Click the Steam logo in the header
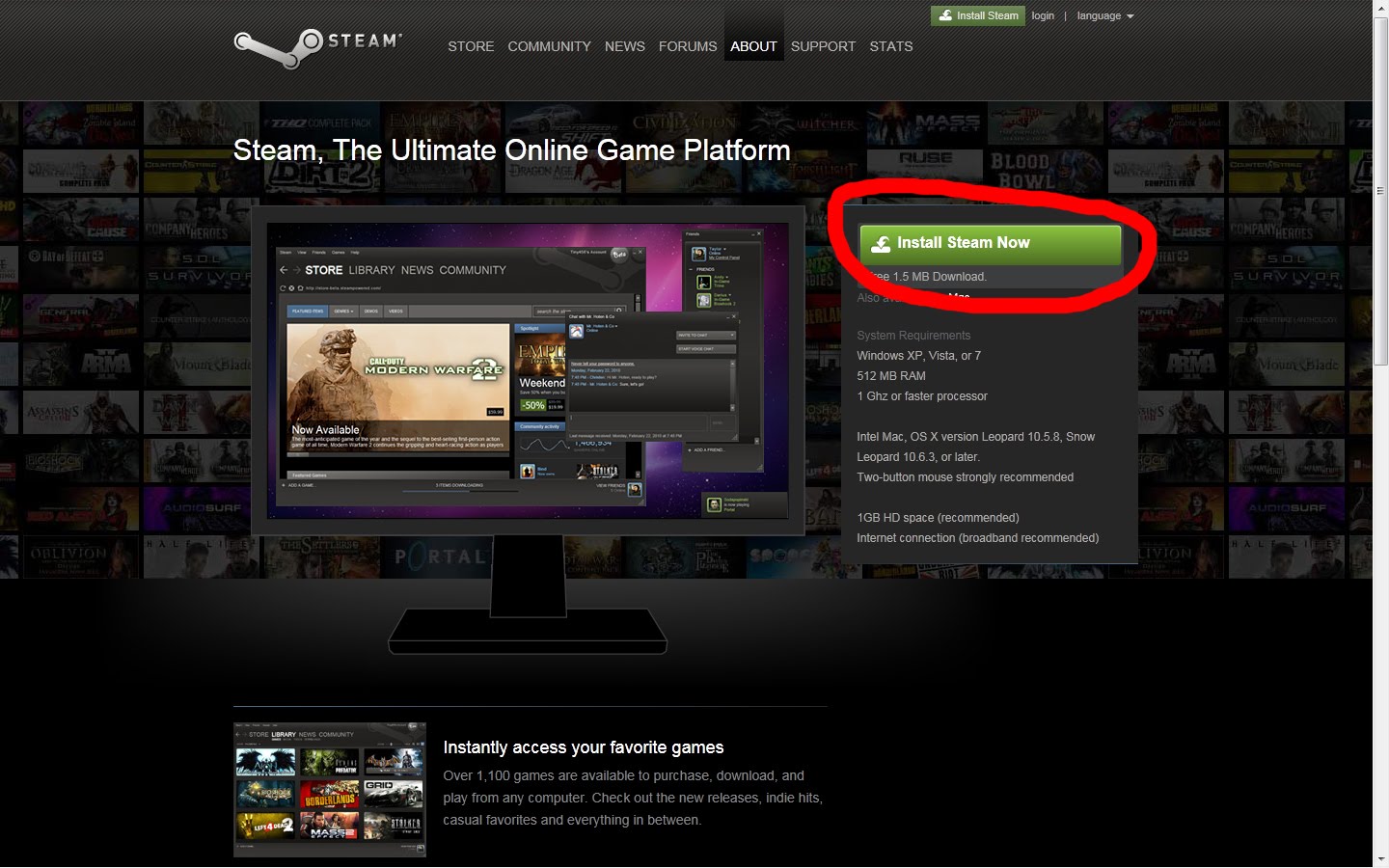 [x=318, y=46]
